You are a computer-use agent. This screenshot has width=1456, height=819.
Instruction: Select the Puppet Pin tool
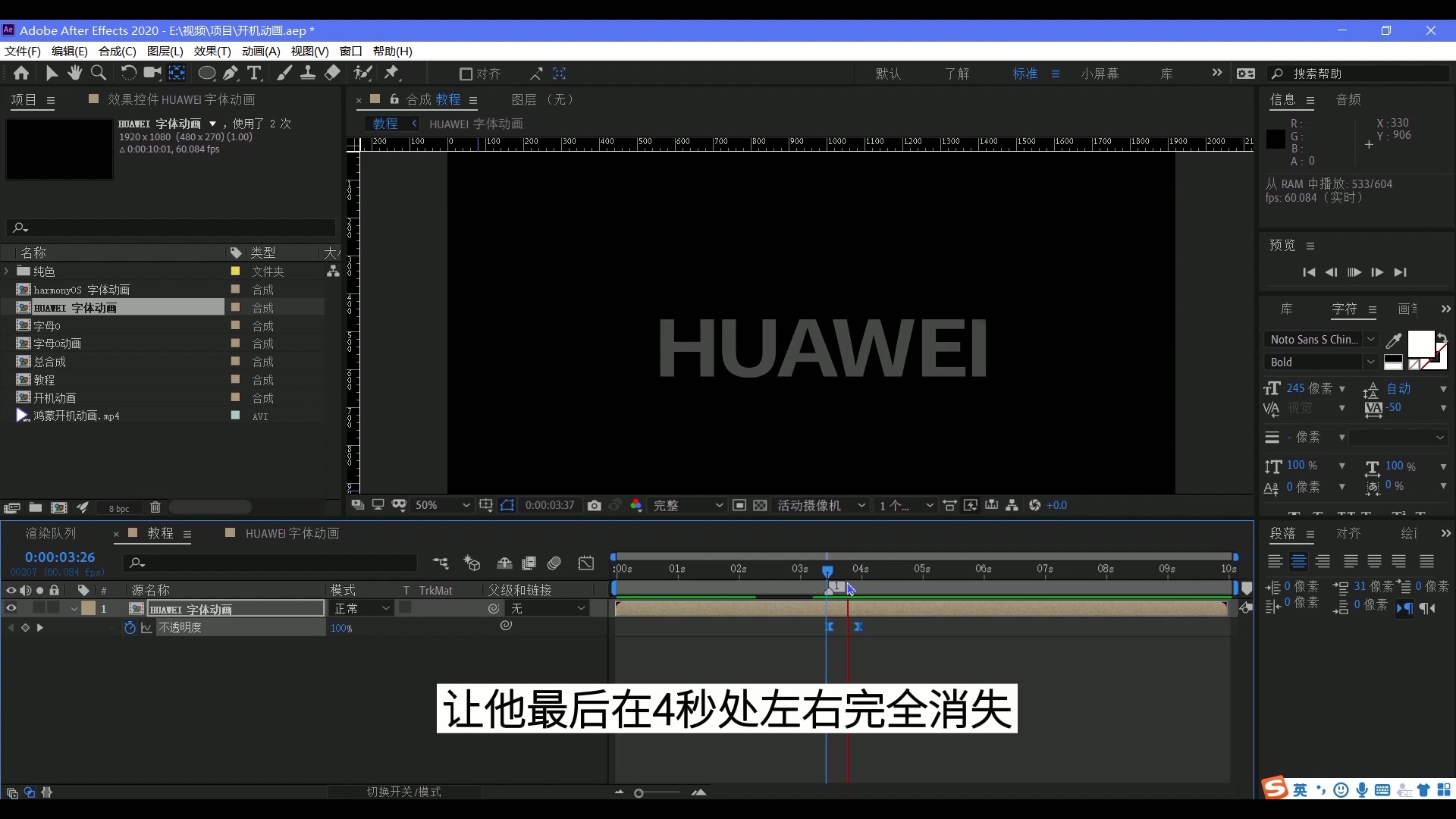[392, 73]
